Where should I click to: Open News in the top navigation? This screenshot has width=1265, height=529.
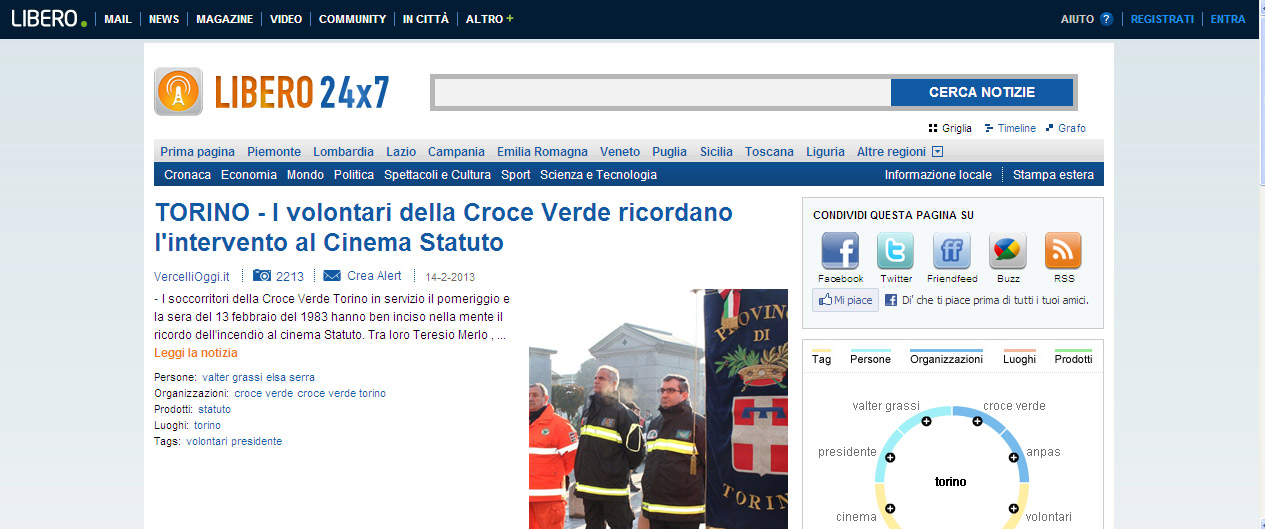(164, 19)
